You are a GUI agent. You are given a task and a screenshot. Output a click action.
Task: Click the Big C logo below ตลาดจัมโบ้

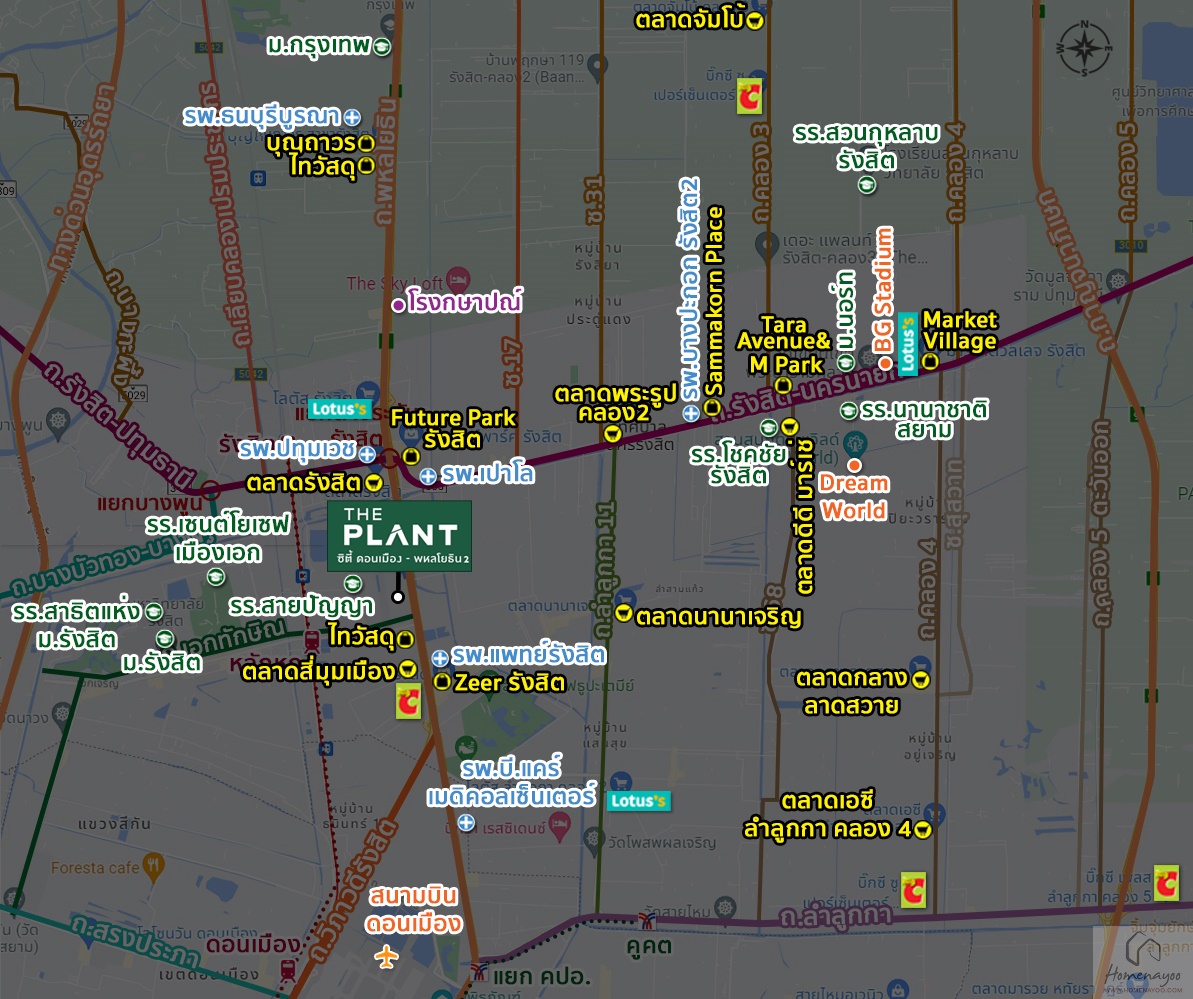coord(749,96)
